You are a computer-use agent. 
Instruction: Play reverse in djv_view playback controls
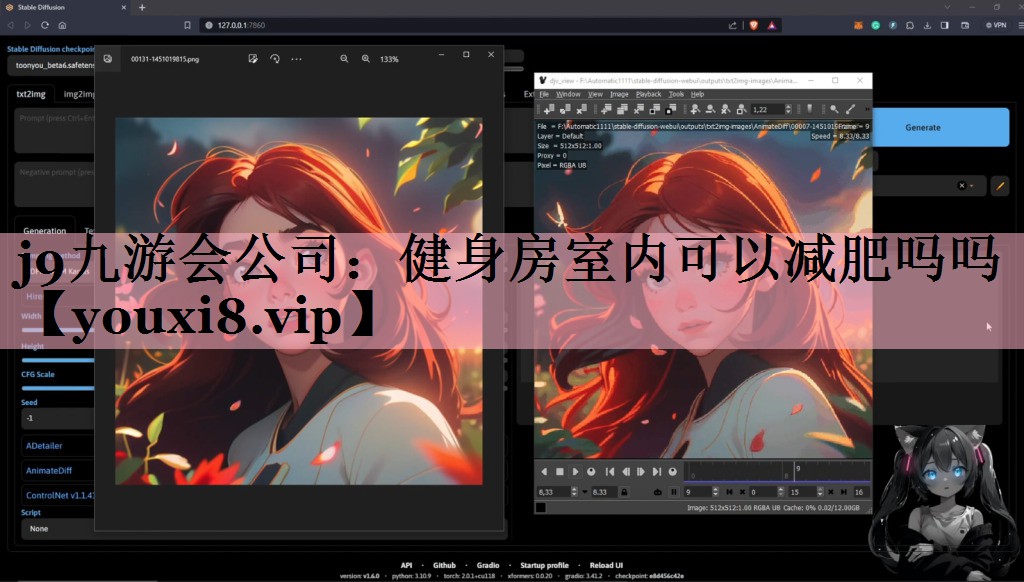[544, 472]
